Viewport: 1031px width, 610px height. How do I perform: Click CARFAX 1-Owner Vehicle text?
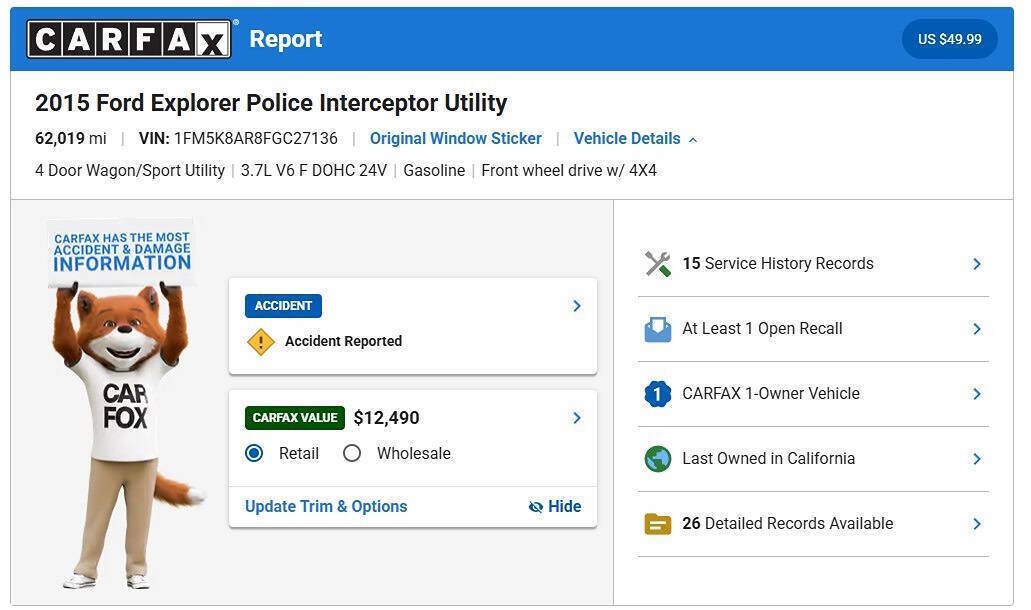pos(771,394)
